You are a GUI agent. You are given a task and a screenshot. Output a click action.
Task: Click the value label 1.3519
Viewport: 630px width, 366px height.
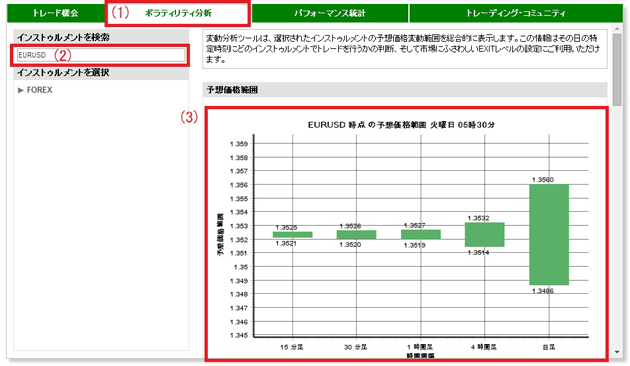point(414,245)
